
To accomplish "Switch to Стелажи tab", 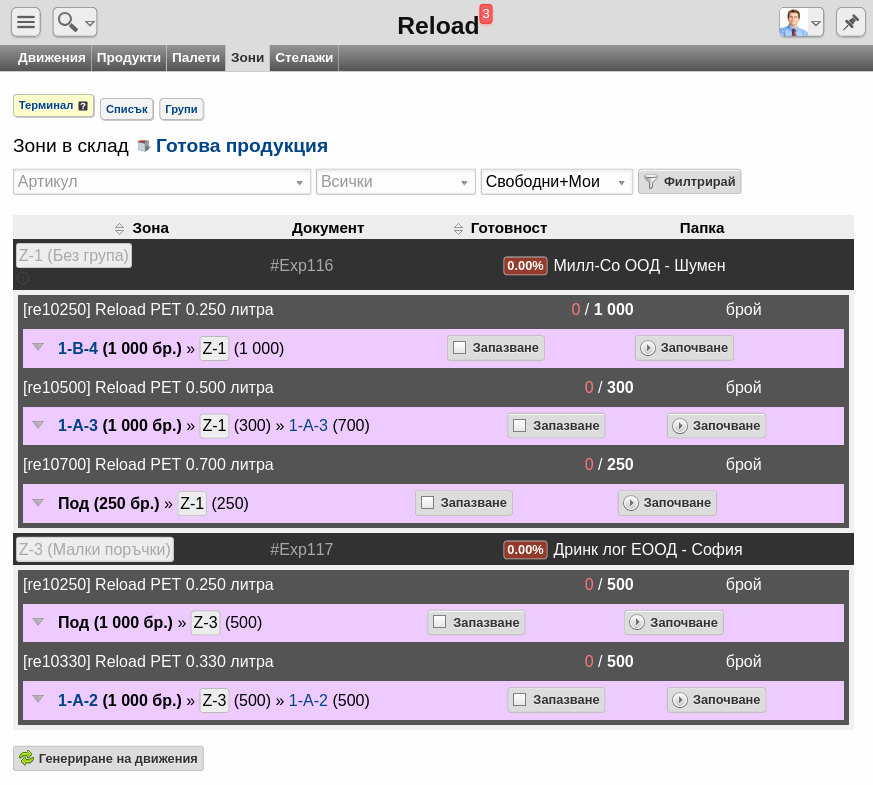I will 304,58.
